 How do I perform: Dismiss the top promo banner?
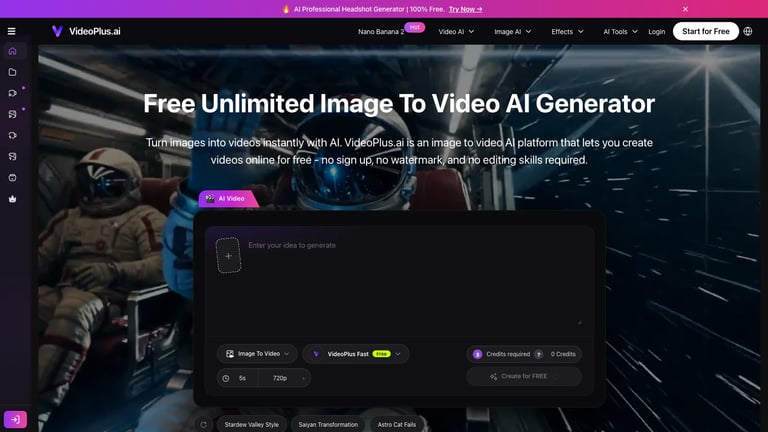tap(685, 9)
